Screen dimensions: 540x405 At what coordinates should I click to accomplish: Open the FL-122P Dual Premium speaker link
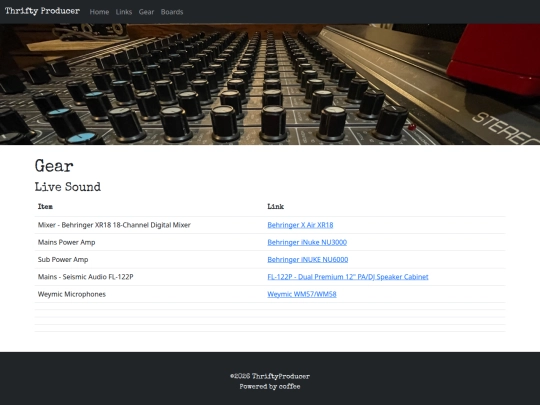pyautogui.click(x=348, y=277)
